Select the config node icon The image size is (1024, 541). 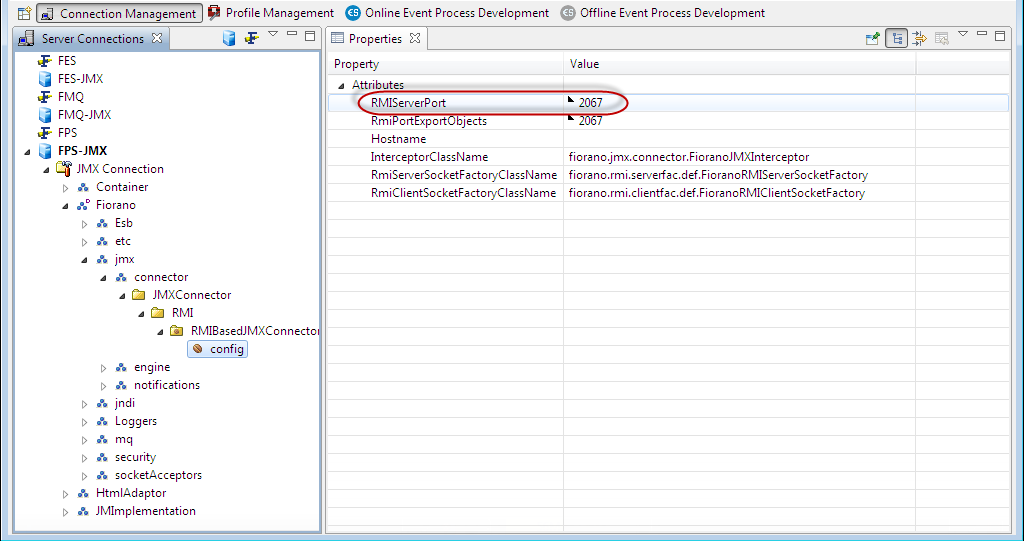pos(198,349)
